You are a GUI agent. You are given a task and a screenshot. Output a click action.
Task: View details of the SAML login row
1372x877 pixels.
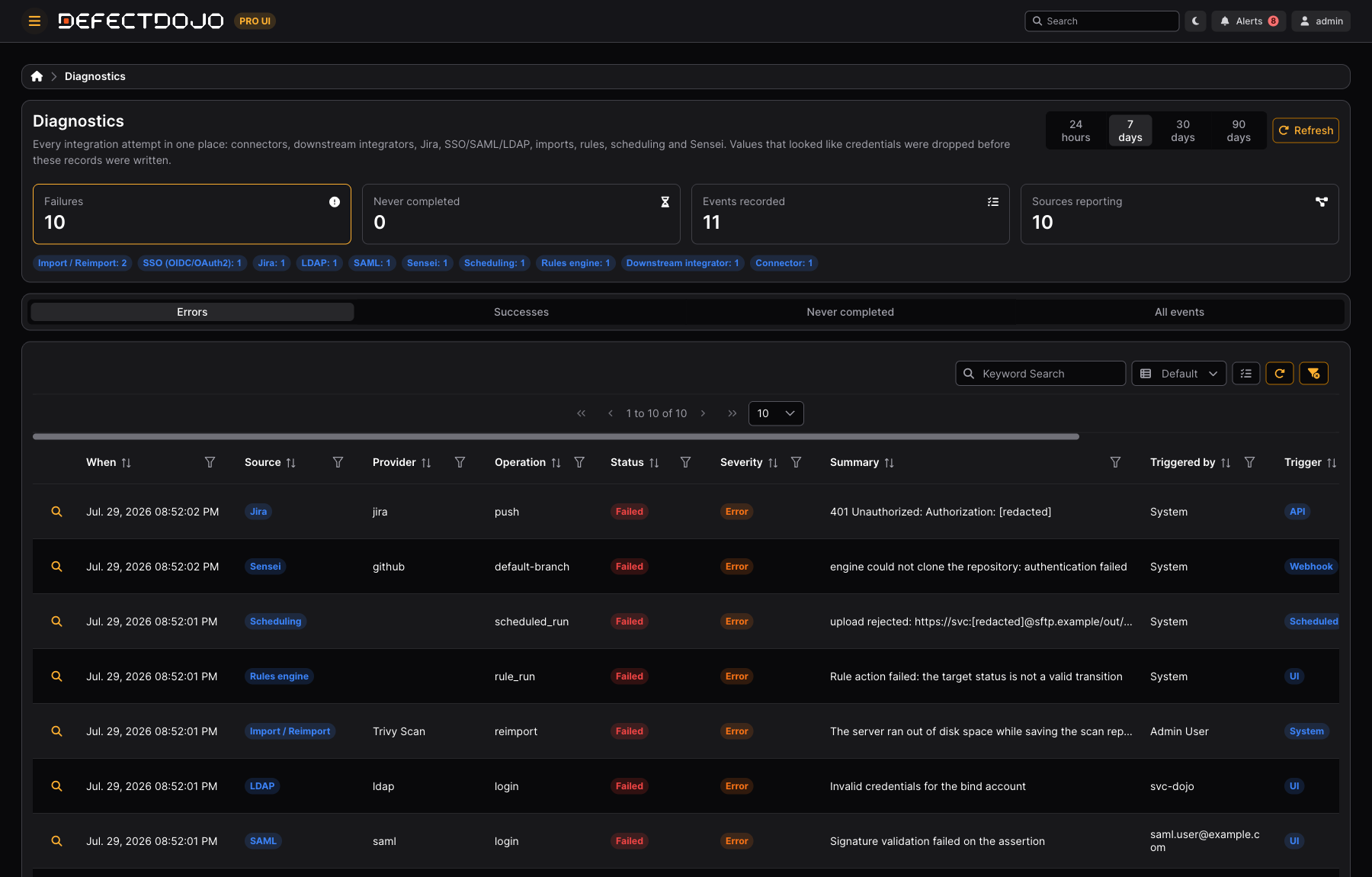pos(56,841)
